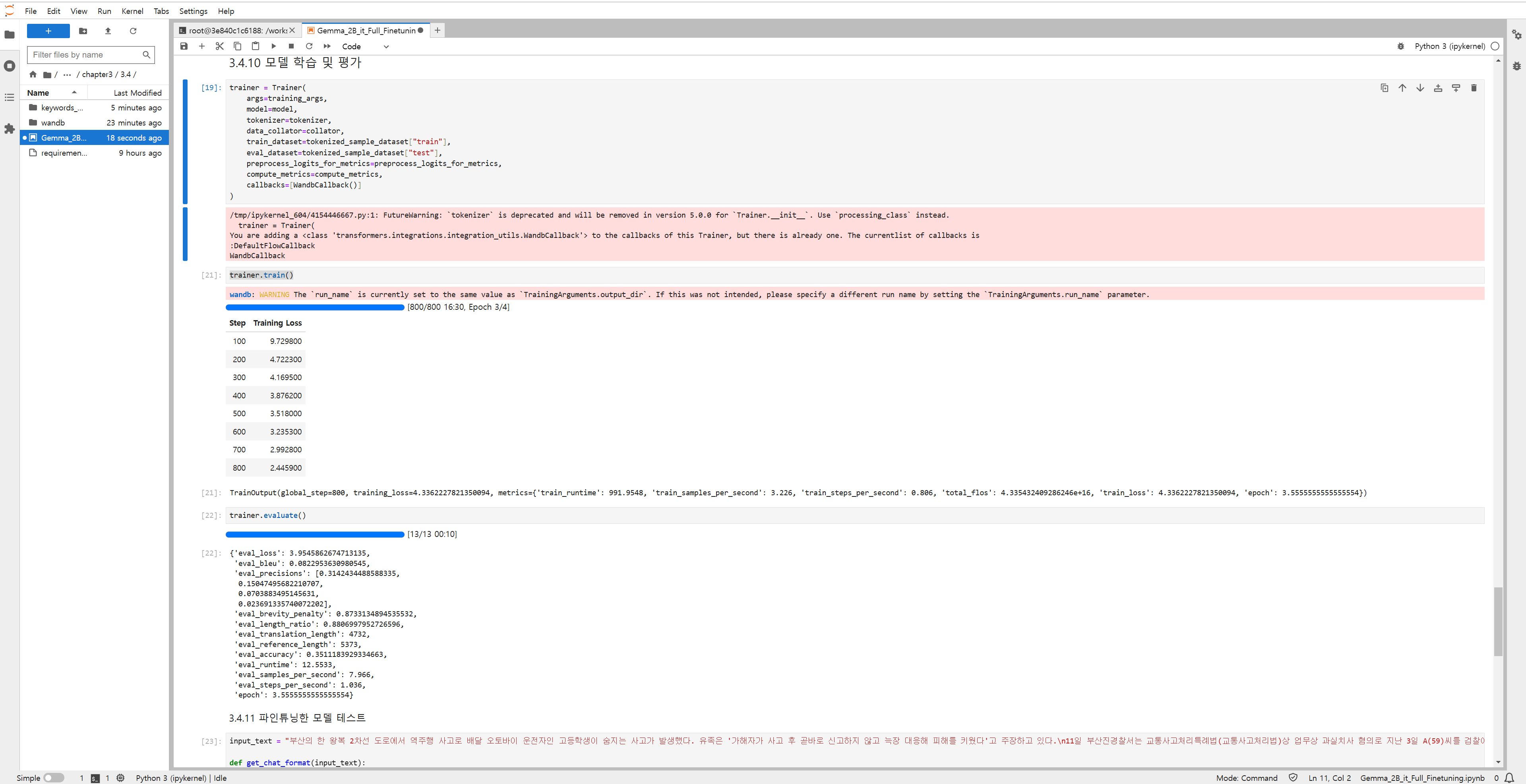The height and width of the screenshot is (784, 1526).
Task: Interrupt the kernel with the stop icon
Action: [x=291, y=46]
